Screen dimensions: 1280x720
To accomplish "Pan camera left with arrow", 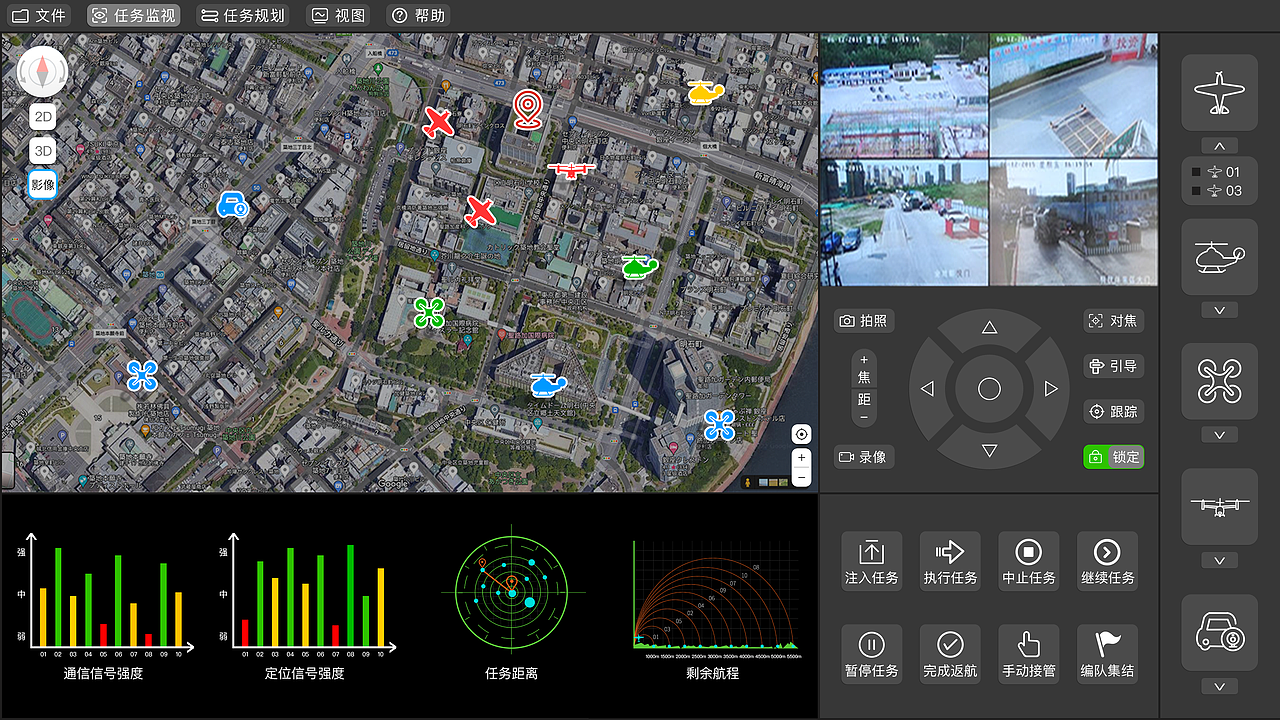I will [928, 389].
